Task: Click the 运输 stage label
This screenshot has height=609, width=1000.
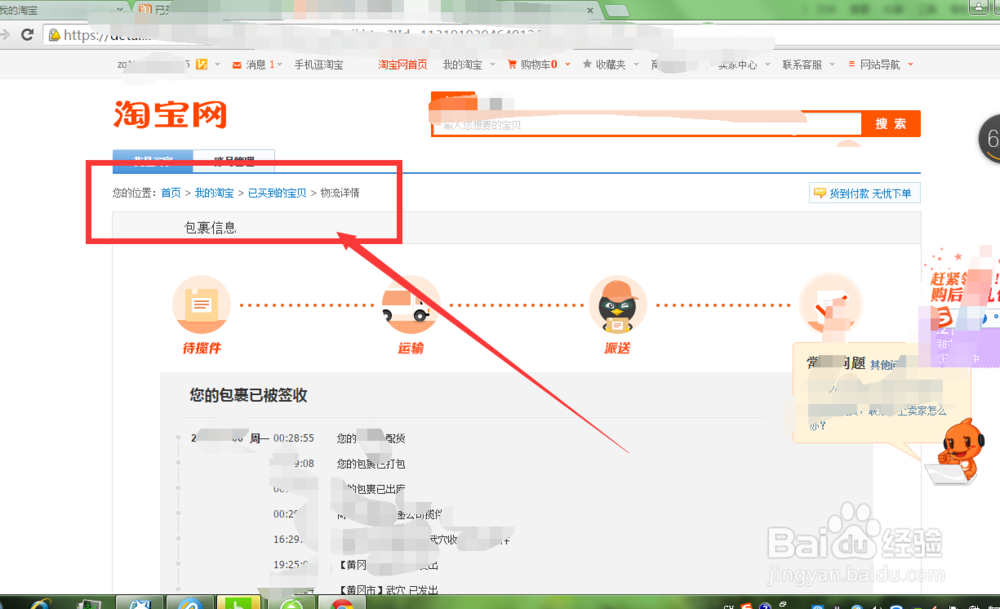Action: (410, 348)
